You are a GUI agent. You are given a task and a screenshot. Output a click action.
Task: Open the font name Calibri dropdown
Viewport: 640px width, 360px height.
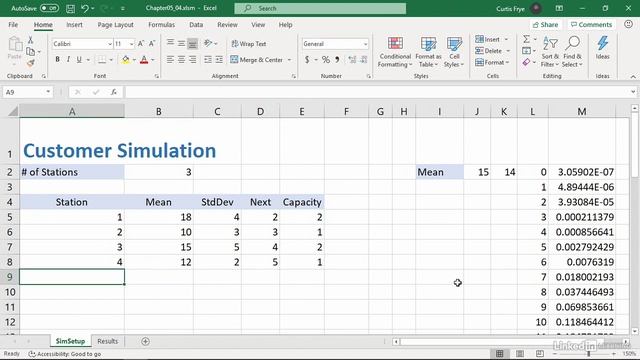coord(110,44)
